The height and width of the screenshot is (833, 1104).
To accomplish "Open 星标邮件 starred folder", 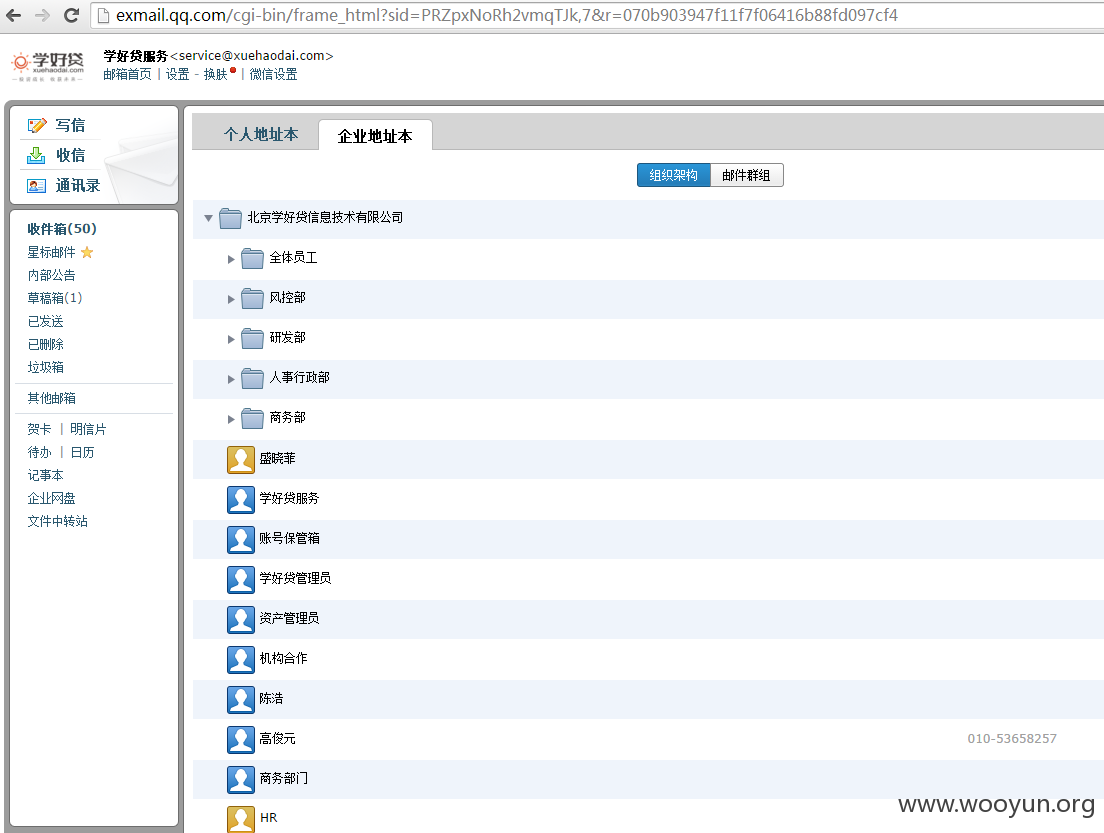I will (51, 252).
